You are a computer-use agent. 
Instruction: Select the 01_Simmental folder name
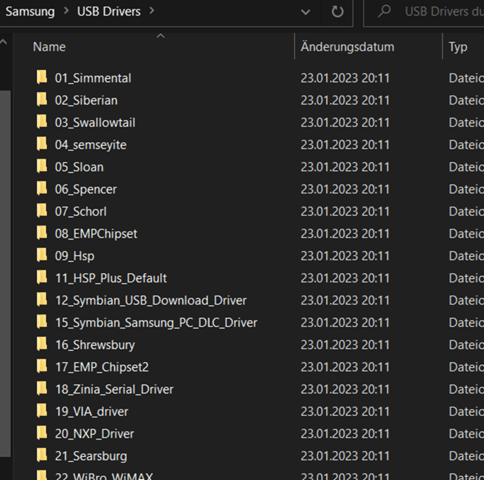pyautogui.click(x=93, y=78)
